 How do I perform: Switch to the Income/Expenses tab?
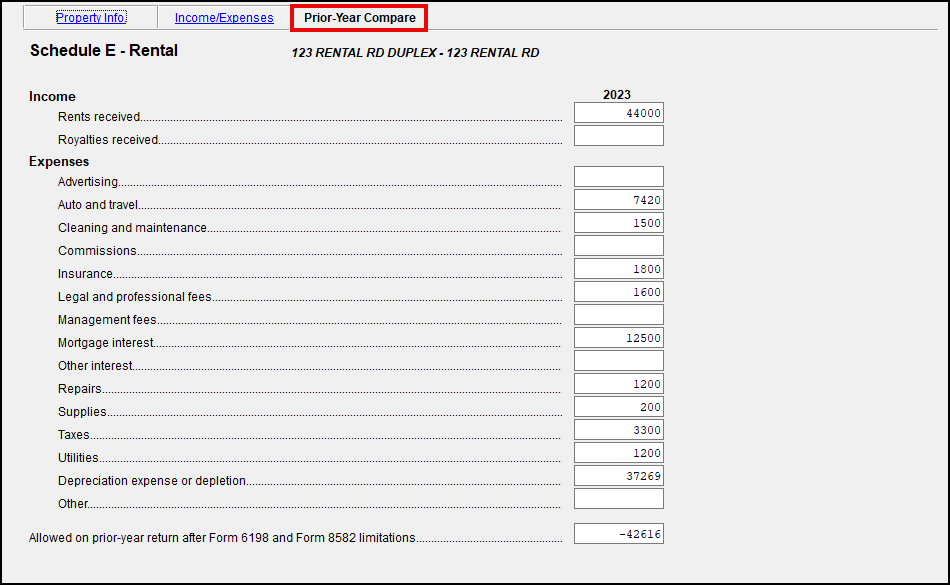click(x=224, y=18)
